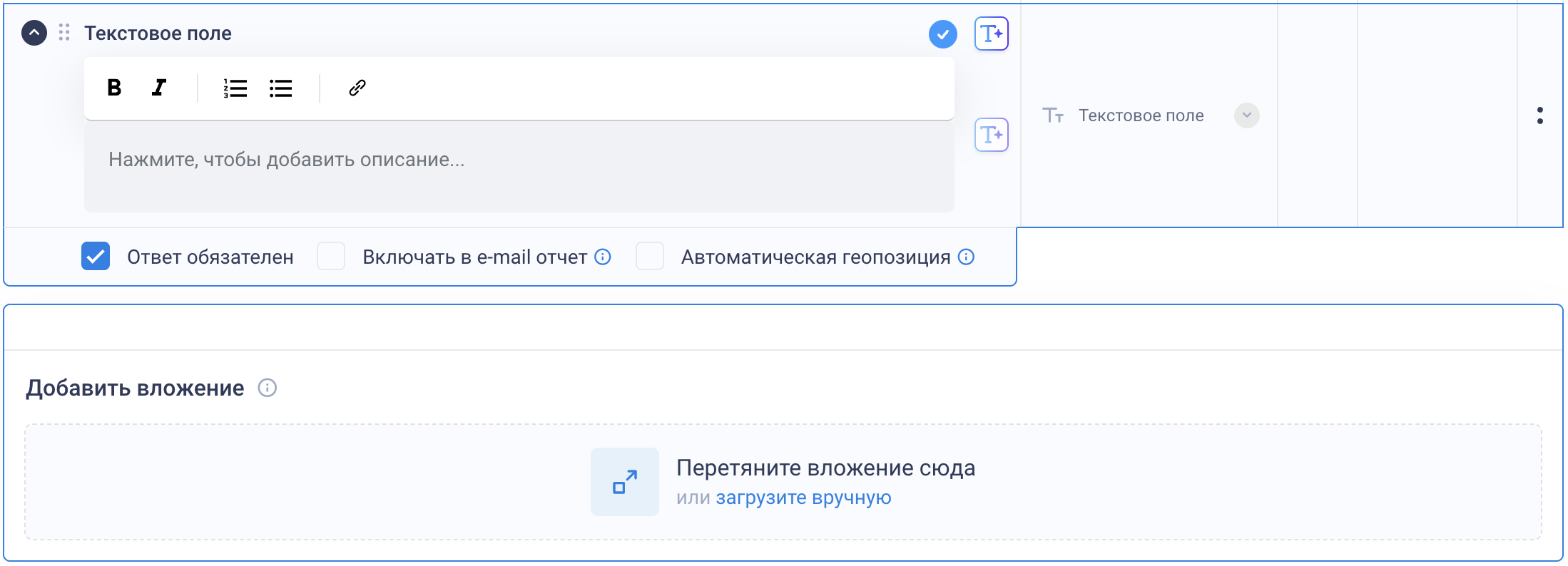Click the загрузите вручную upload link
The width and height of the screenshot is (1568, 566).
803,498
